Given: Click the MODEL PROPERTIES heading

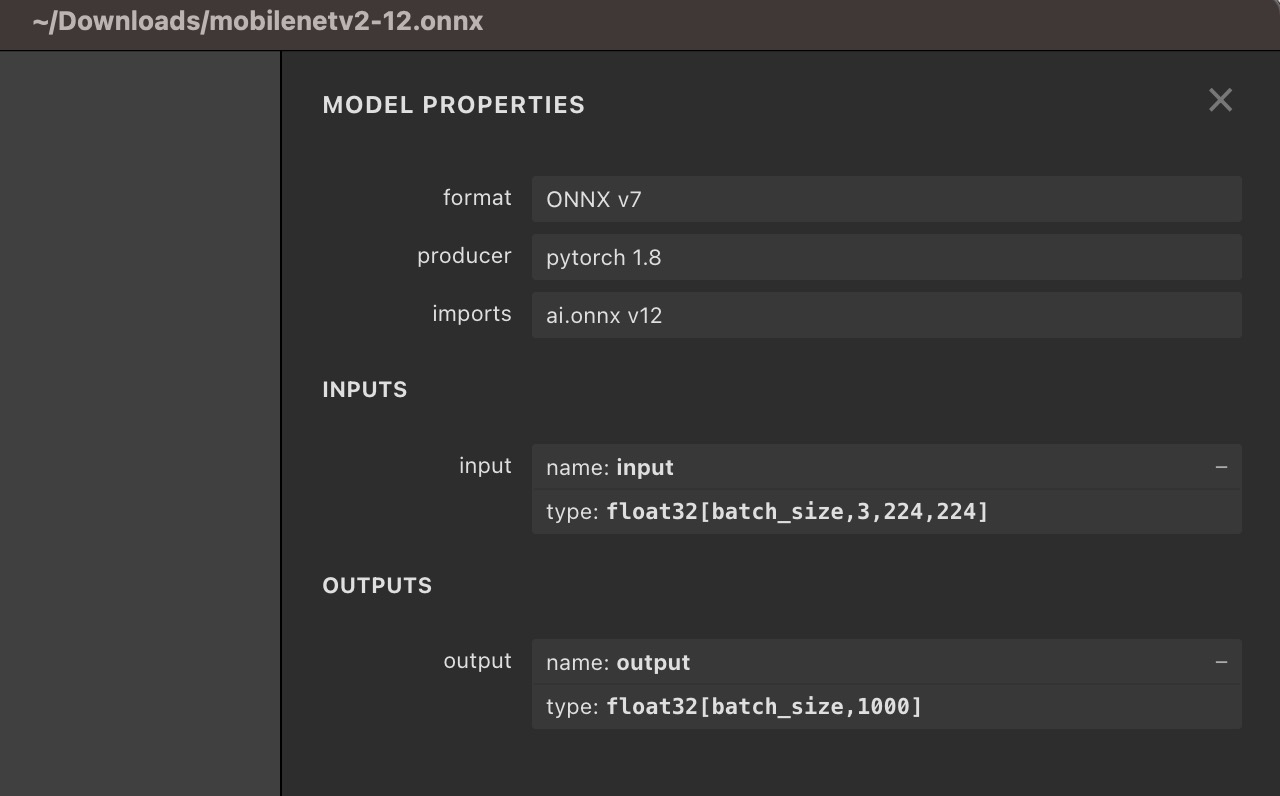Looking at the screenshot, I should [453, 105].
